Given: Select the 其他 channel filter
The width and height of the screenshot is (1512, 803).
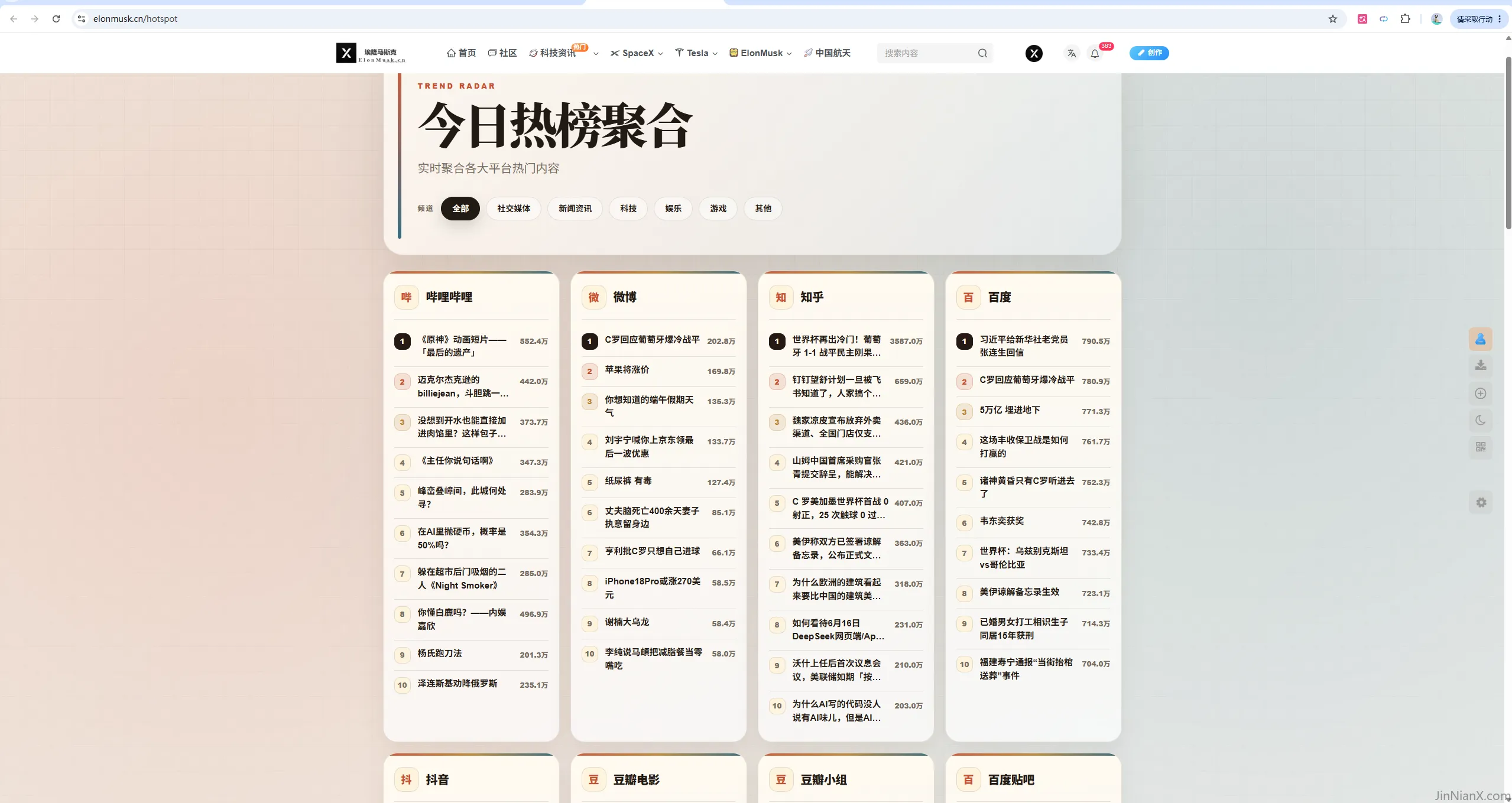Looking at the screenshot, I should (763, 209).
